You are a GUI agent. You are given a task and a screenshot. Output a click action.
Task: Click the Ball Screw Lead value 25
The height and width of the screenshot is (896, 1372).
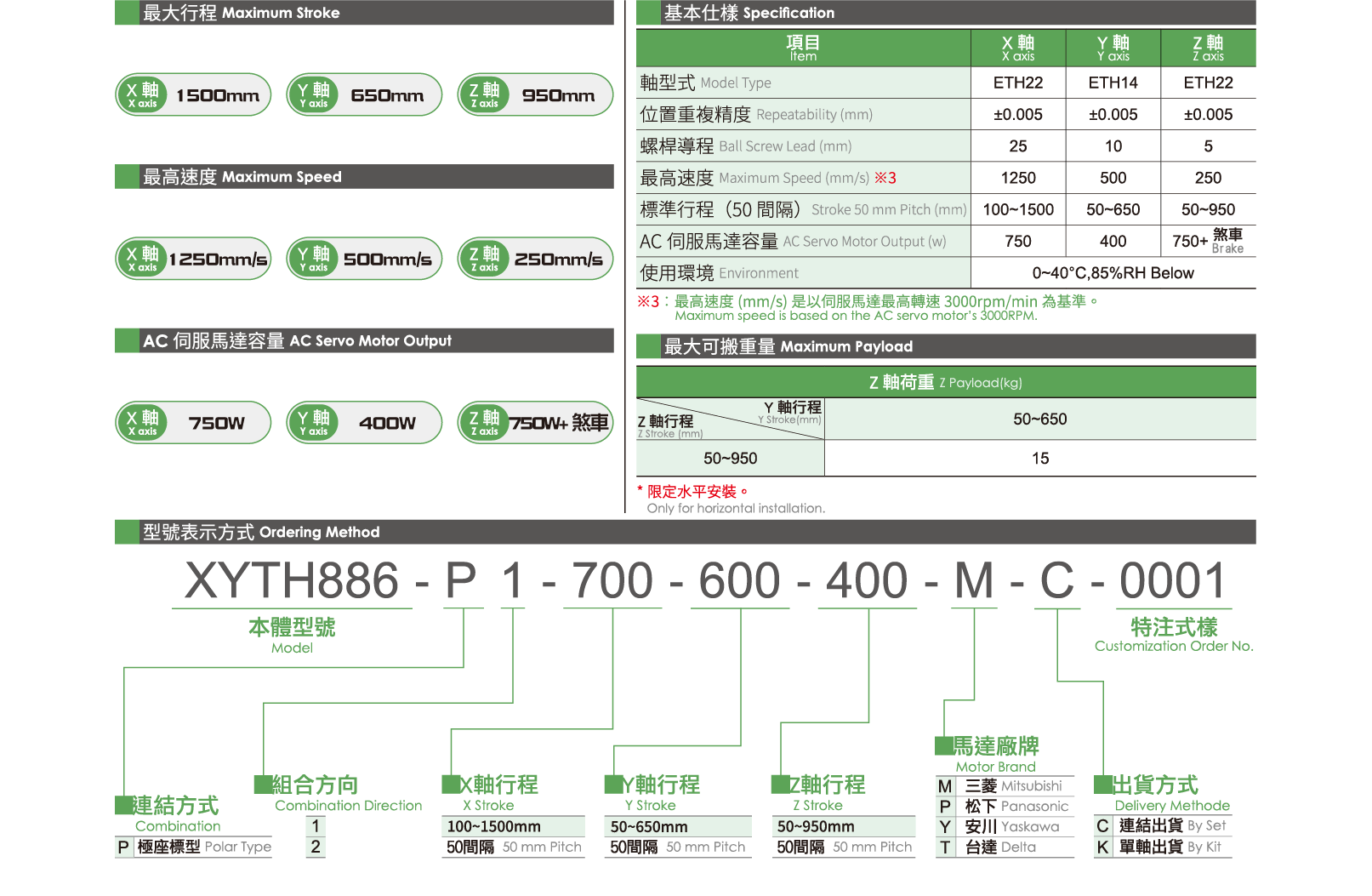pos(1018,146)
